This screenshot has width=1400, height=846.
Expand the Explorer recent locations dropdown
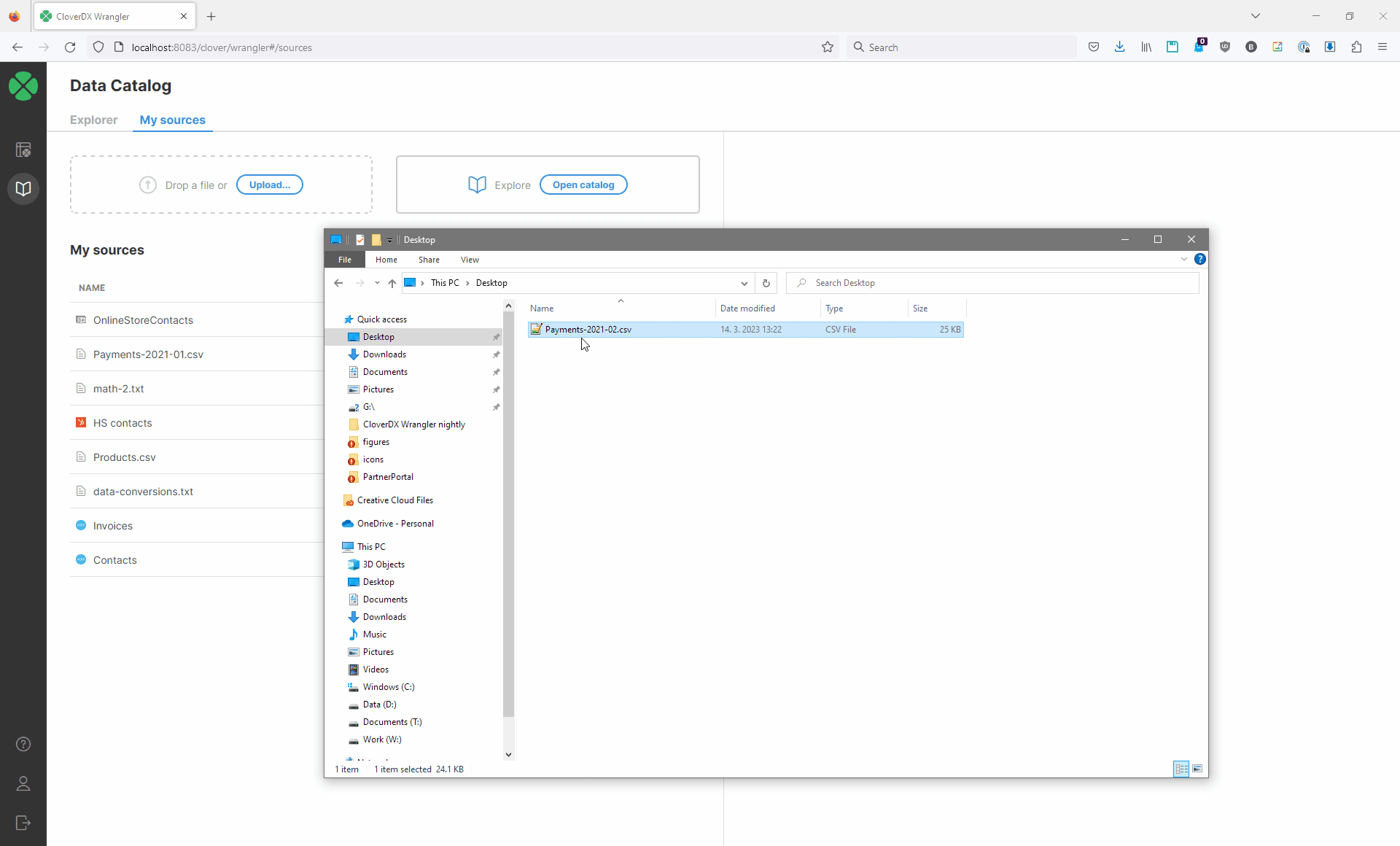click(377, 283)
